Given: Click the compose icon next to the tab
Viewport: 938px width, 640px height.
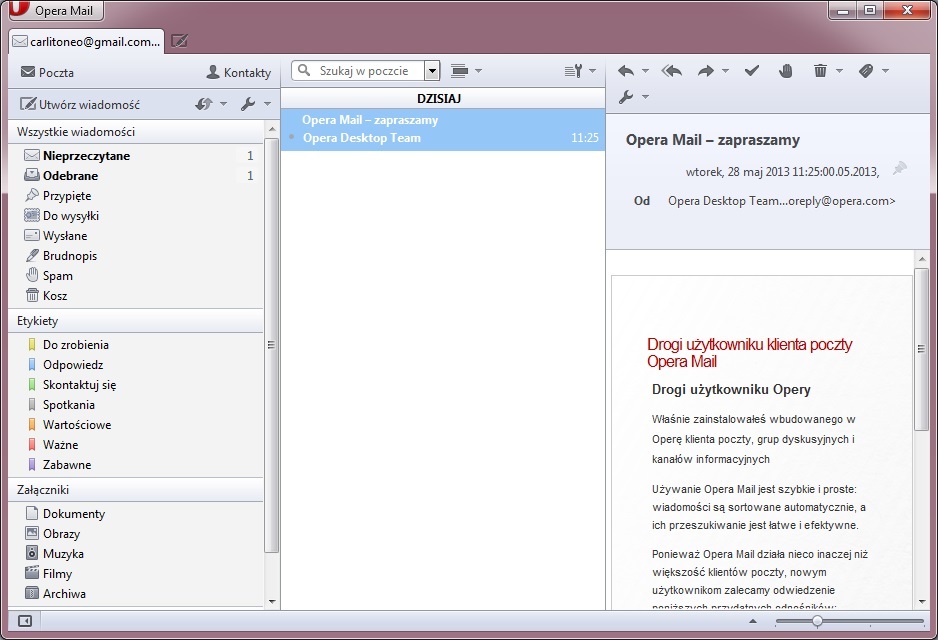Looking at the screenshot, I should 179,41.
